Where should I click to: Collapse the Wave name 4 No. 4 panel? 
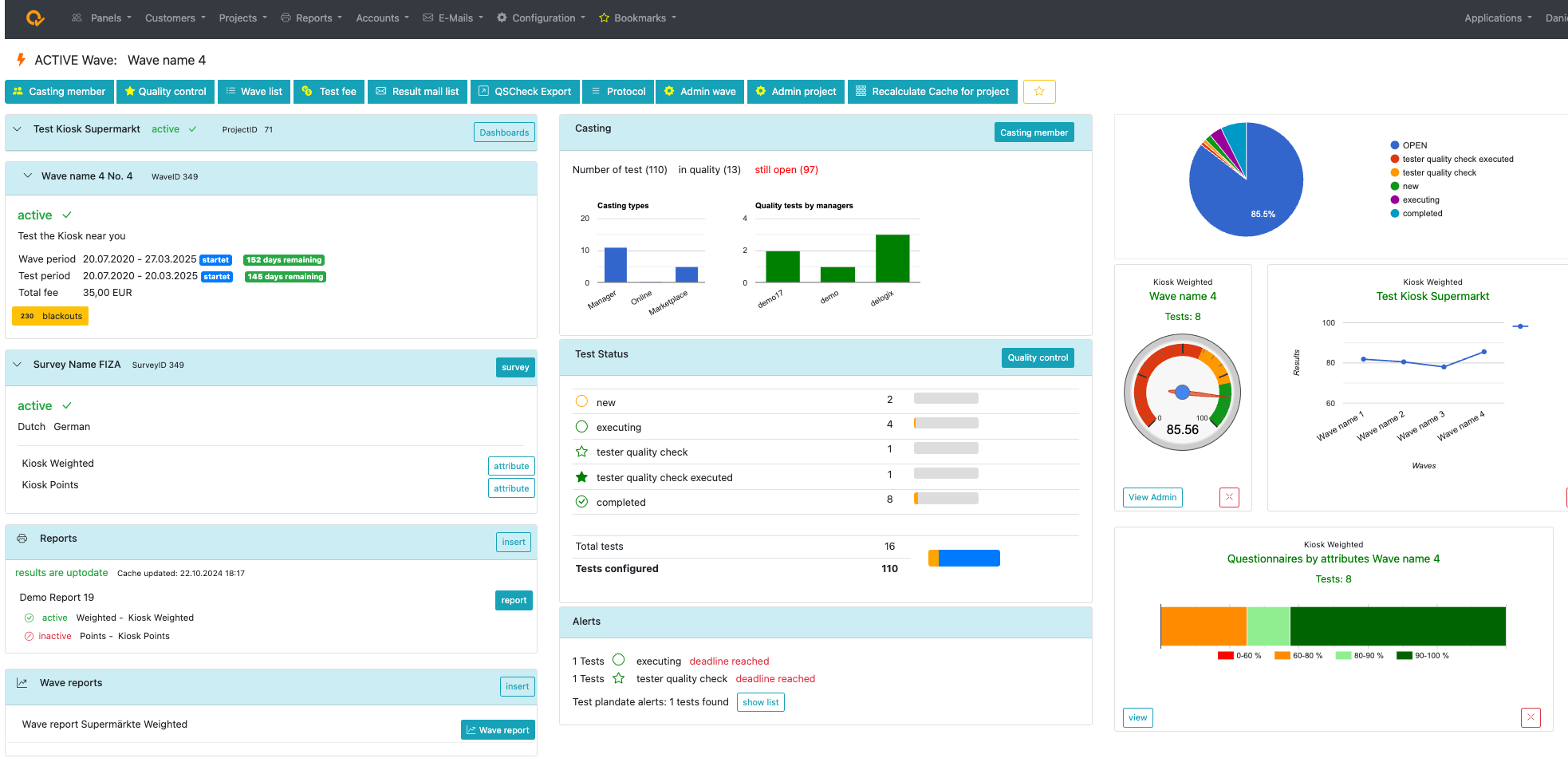coord(28,176)
